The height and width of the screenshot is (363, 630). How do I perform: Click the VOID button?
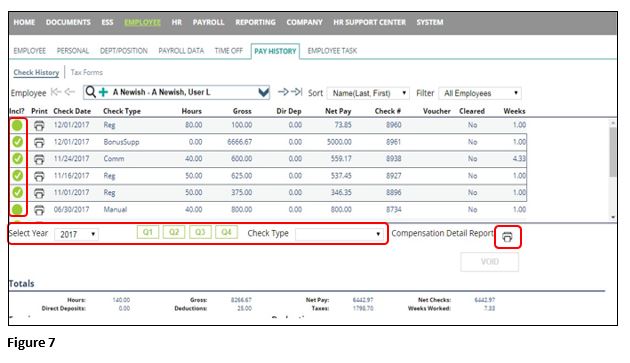pos(489,262)
